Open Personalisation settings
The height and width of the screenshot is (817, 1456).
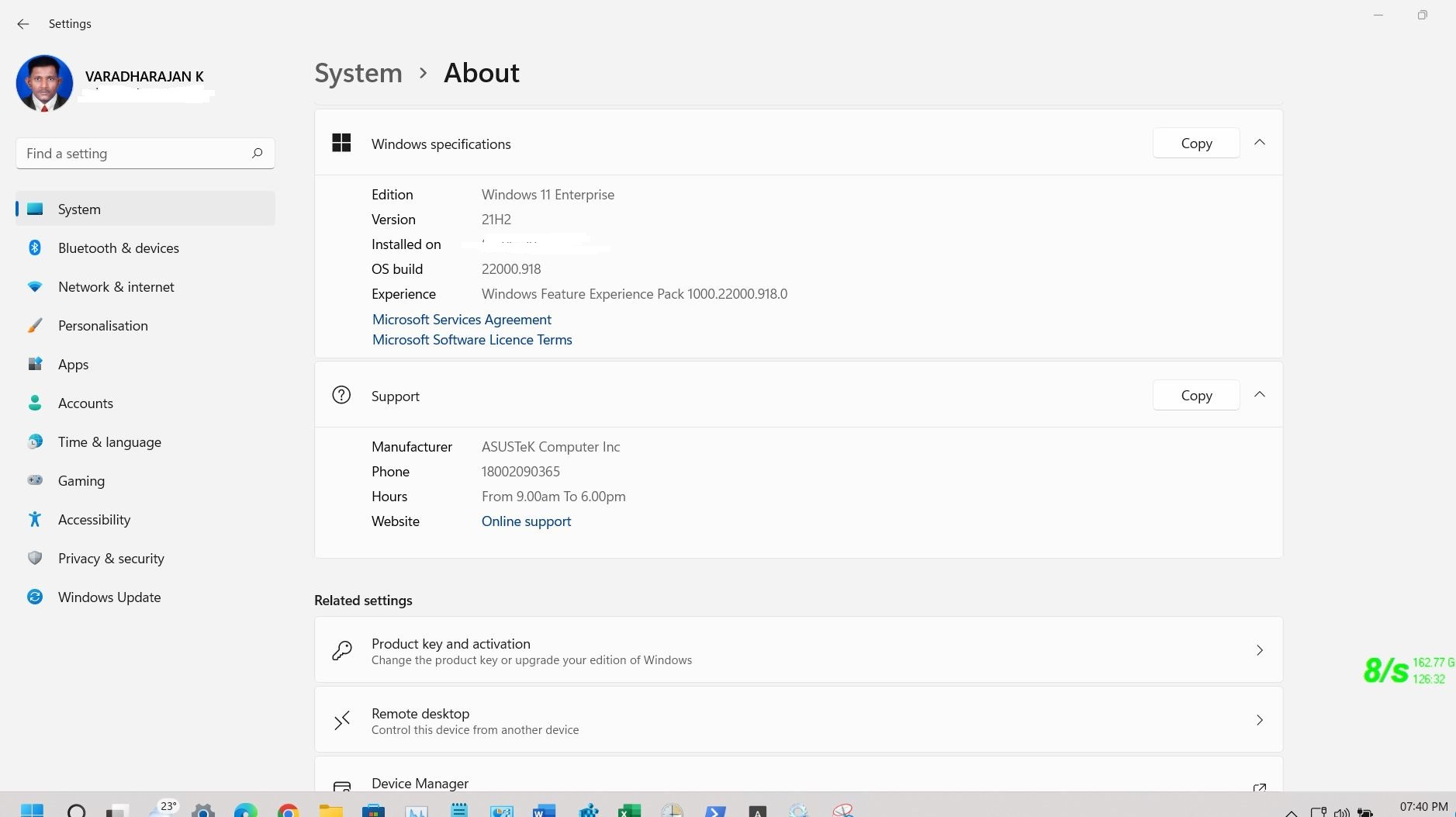click(x=145, y=325)
